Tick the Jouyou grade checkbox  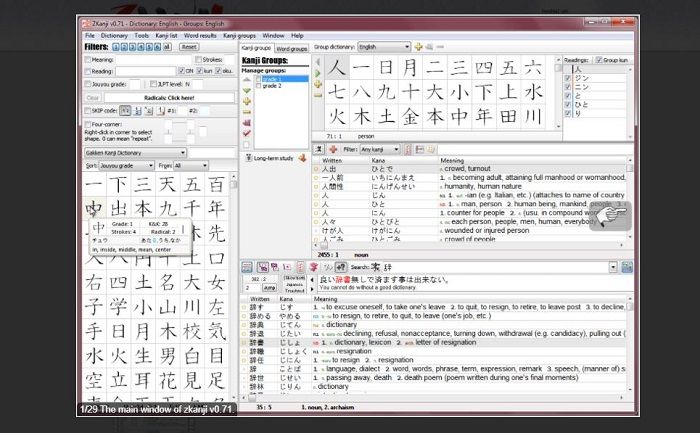click(x=88, y=84)
